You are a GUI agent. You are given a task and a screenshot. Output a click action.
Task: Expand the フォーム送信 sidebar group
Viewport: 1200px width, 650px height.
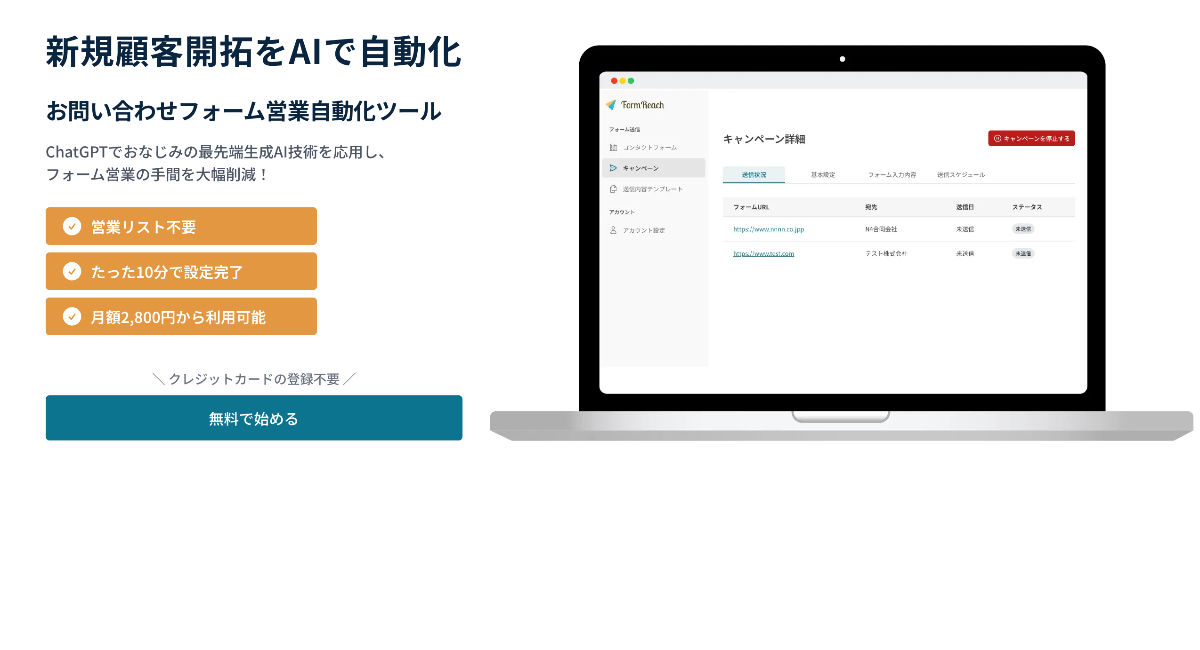click(626, 129)
